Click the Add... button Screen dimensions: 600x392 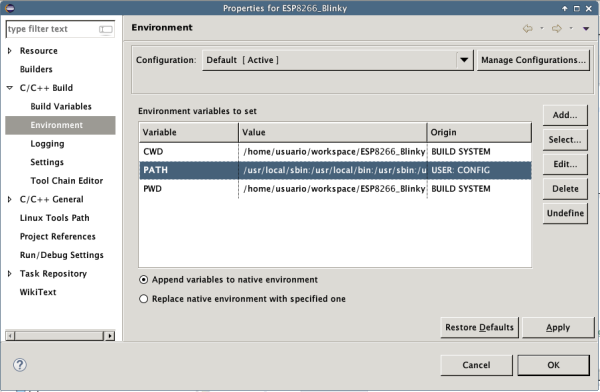click(565, 115)
